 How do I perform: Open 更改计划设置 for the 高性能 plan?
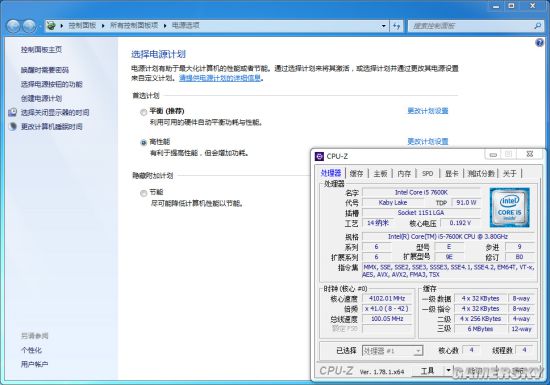pos(428,141)
